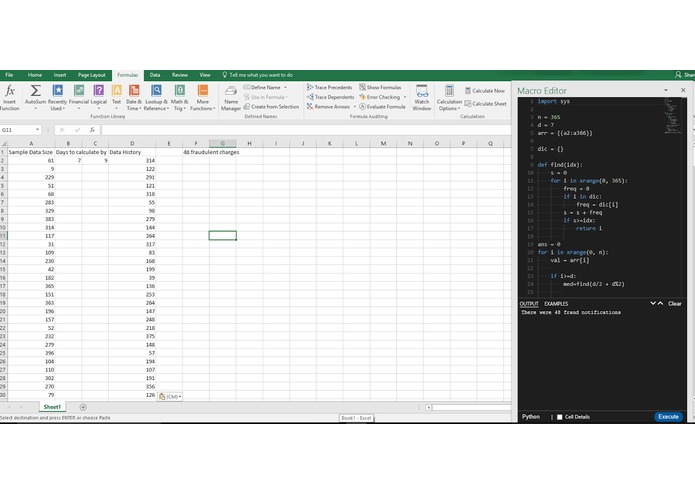Click the AutoSum sigma icon
The image size is (695, 494).
pos(35,91)
